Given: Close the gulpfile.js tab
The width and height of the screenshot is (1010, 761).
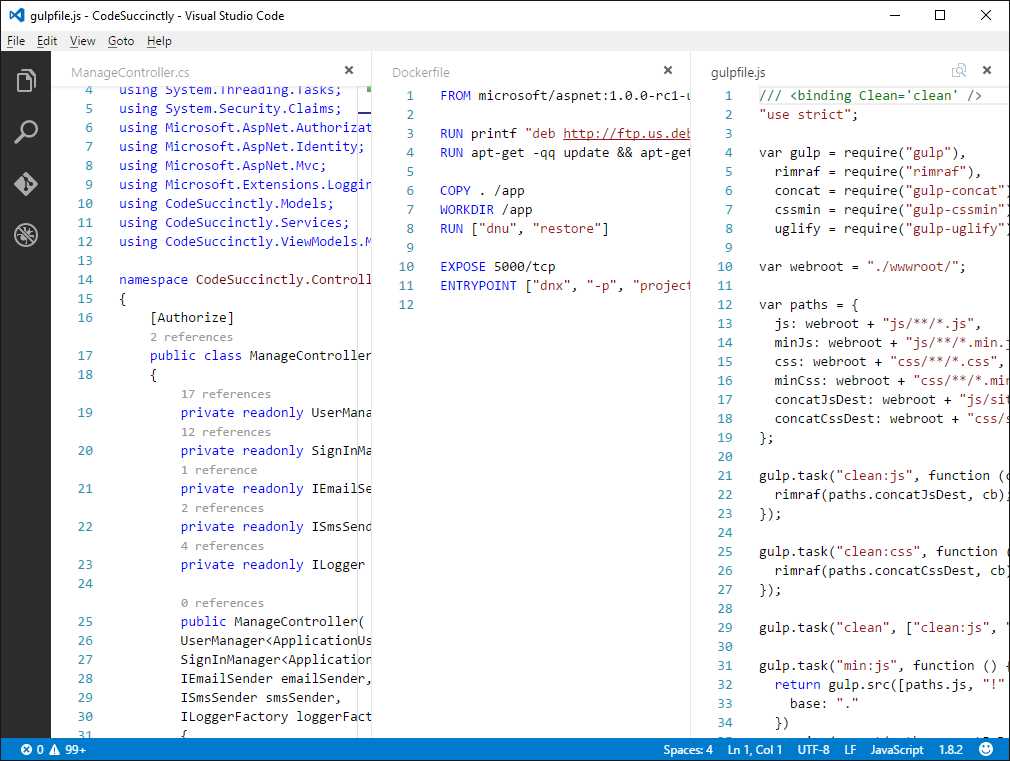Looking at the screenshot, I should tap(986, 71).
